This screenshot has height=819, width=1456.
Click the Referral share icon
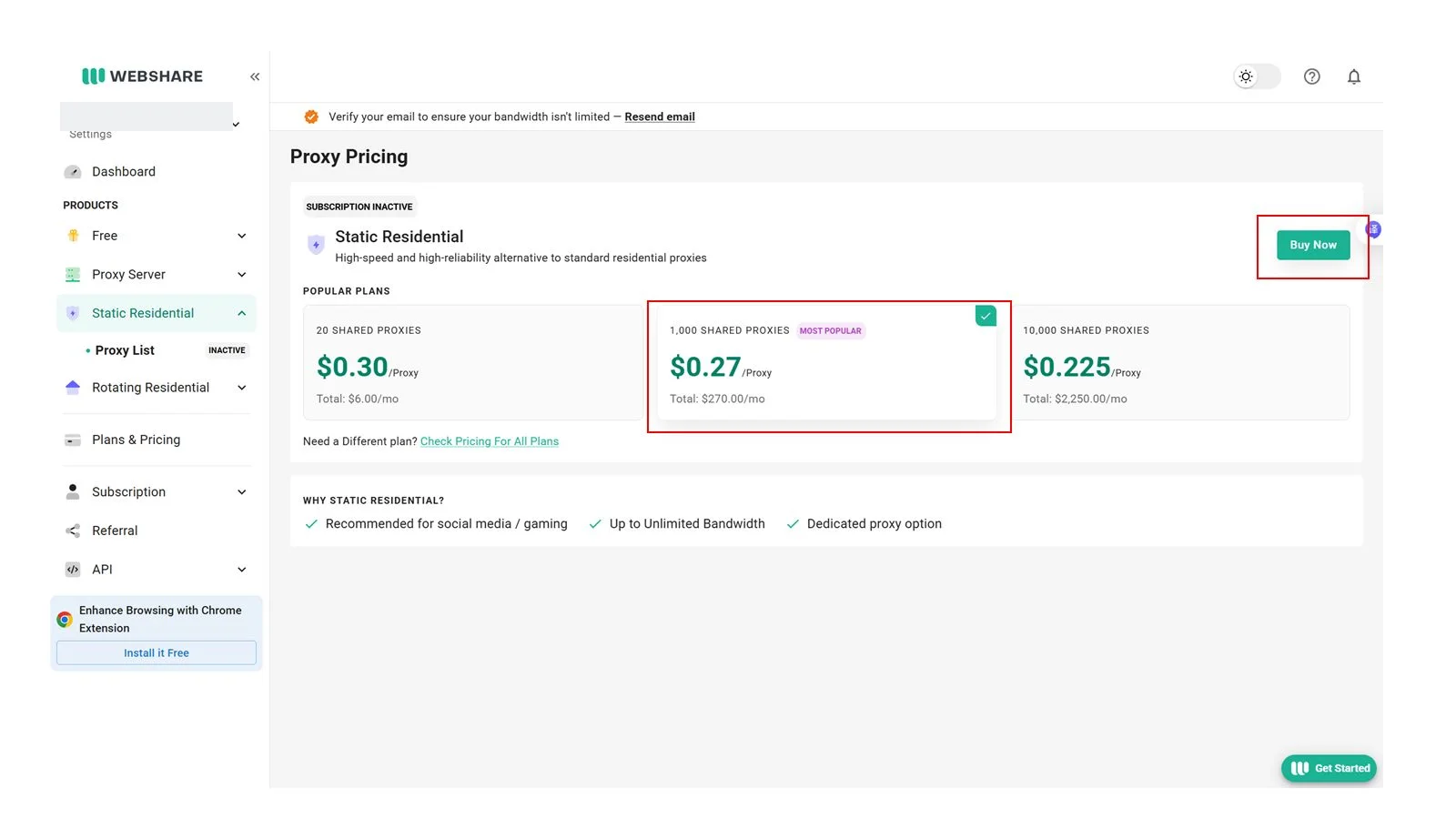73,531
